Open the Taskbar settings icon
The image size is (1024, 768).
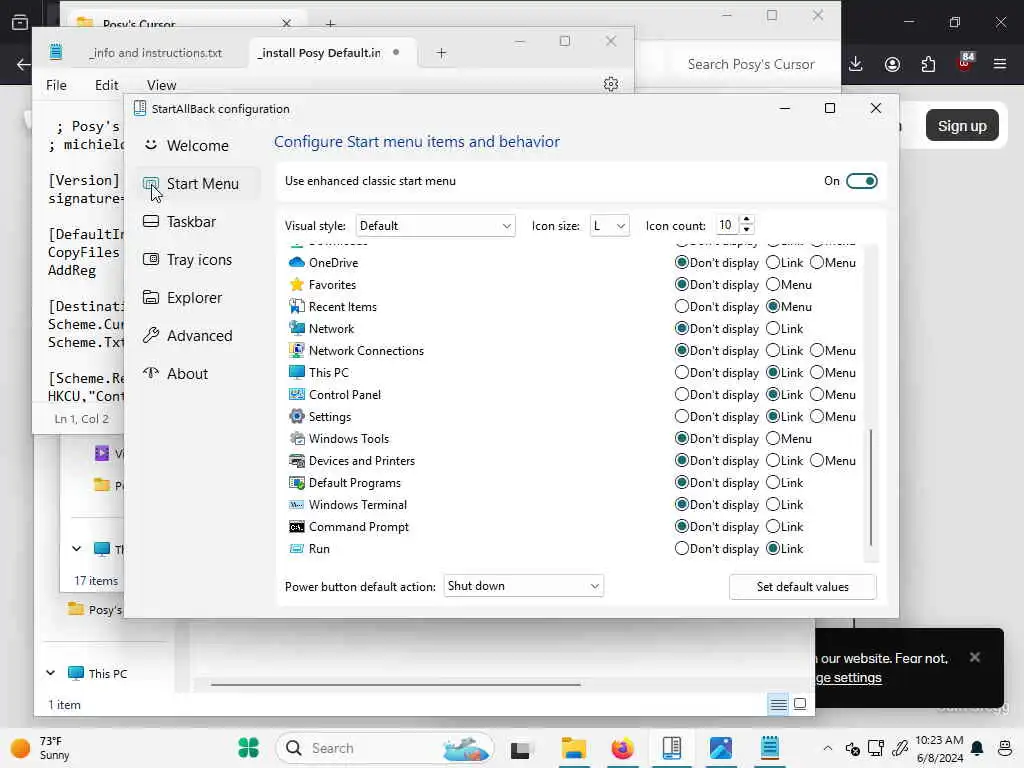point(151,221)
